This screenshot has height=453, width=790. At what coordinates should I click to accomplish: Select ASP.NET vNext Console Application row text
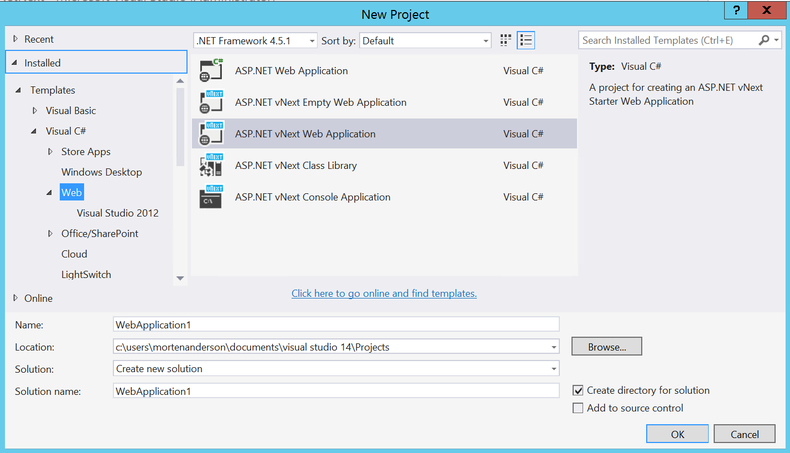point(312,197)
